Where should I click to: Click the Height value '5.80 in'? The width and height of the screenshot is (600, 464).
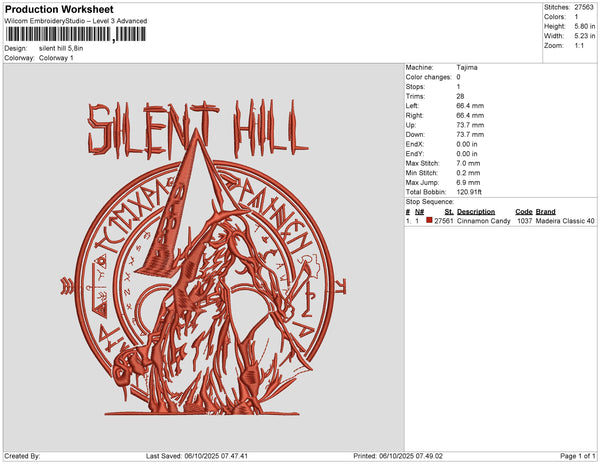pos(584,26)
